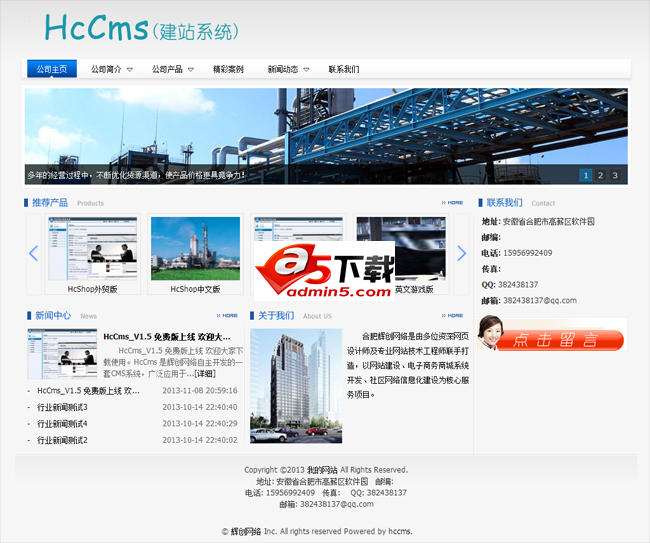The image size is (650, 543).
Task: Show banner slide 3
Action: pos(615,175)
